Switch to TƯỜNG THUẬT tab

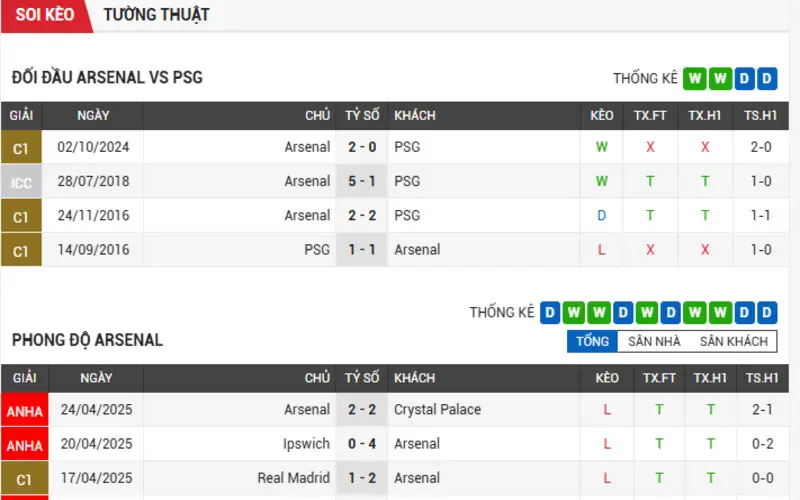(156, 15)
